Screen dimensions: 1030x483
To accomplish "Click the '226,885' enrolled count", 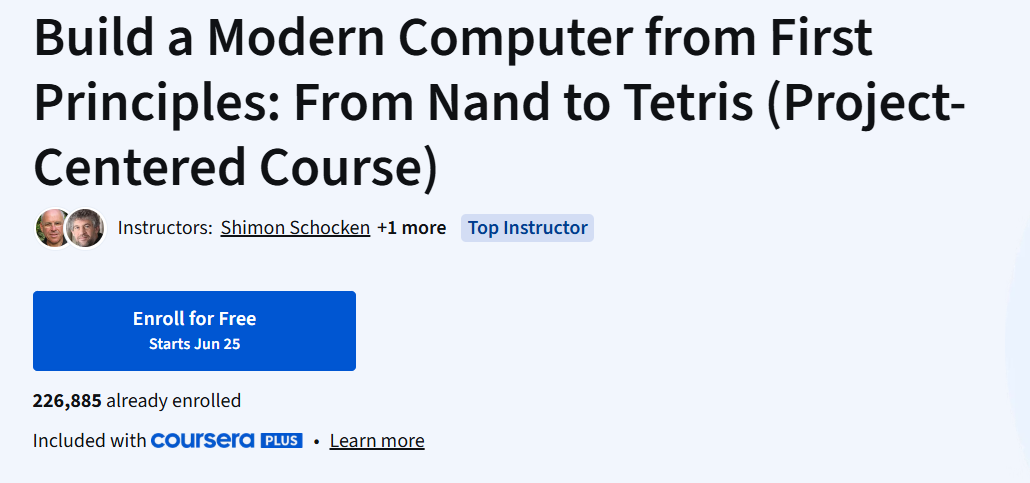I will [x=67, y=401].
